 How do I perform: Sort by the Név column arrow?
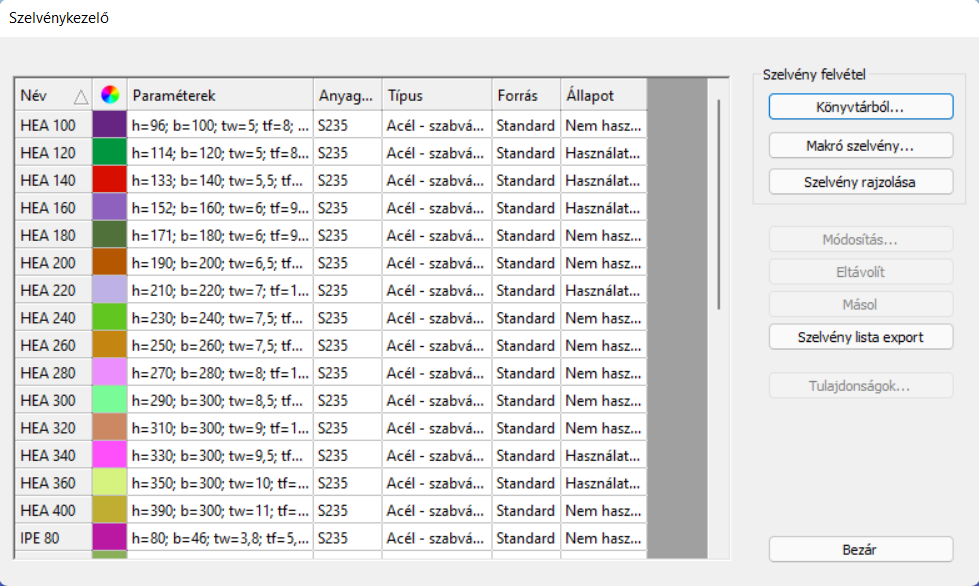tap(81, 97)
